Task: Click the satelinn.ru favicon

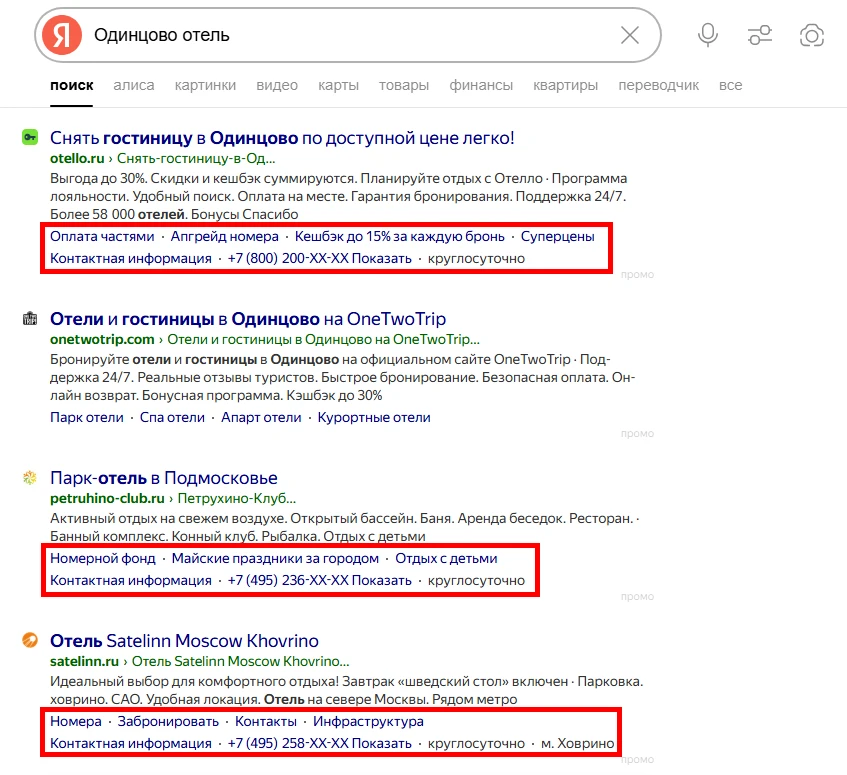Action: tap(30, 640)
